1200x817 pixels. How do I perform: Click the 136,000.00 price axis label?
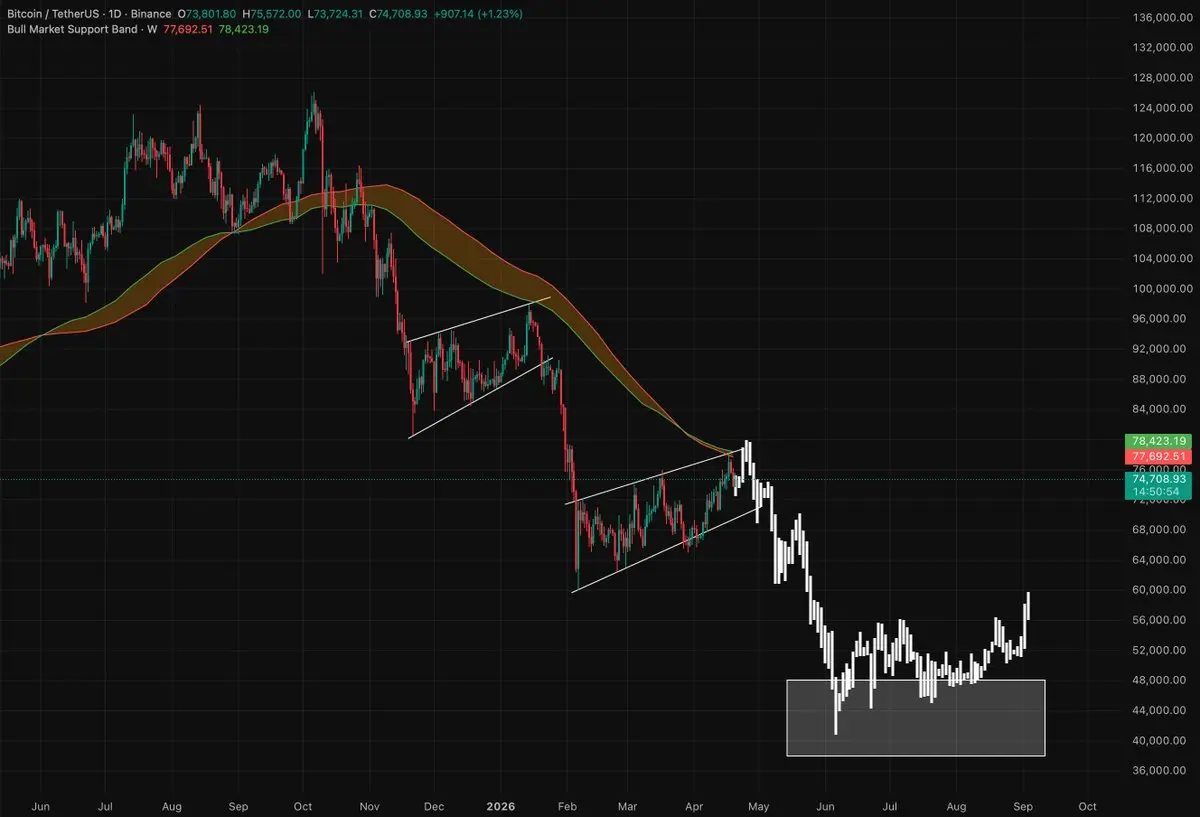pyautogui.click(x=1162, y=18)
